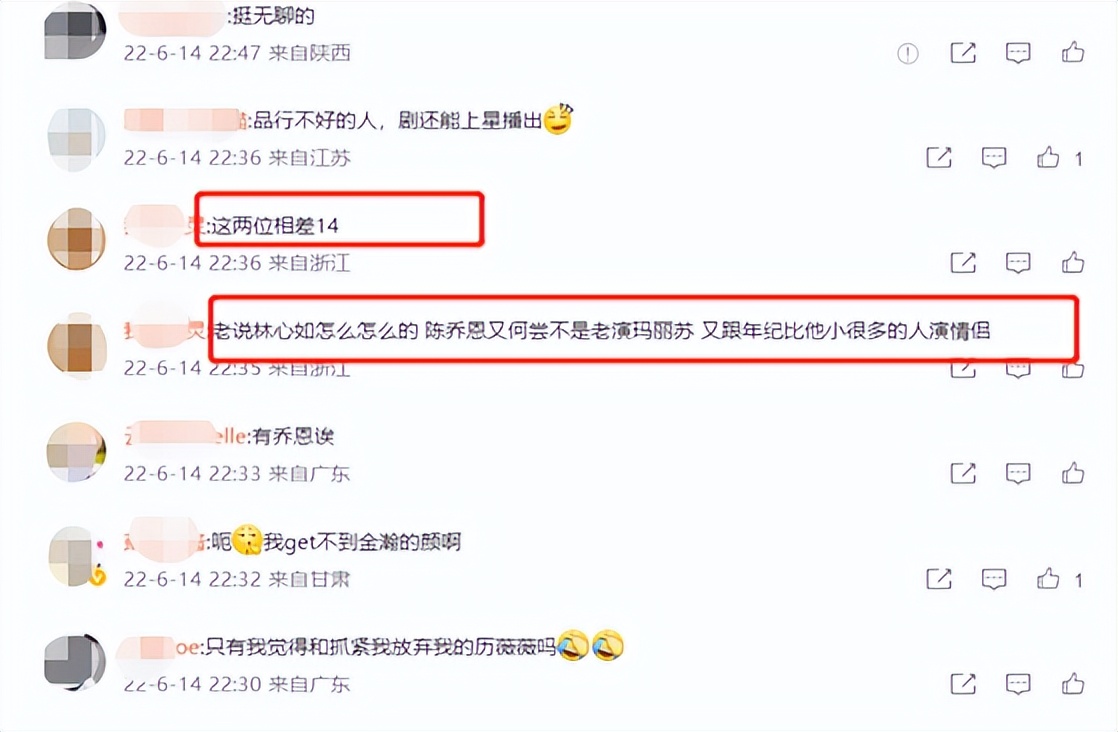Like the 我get不到金瀚的颜 comment
1118x732 pixels.
point(1048,578)
